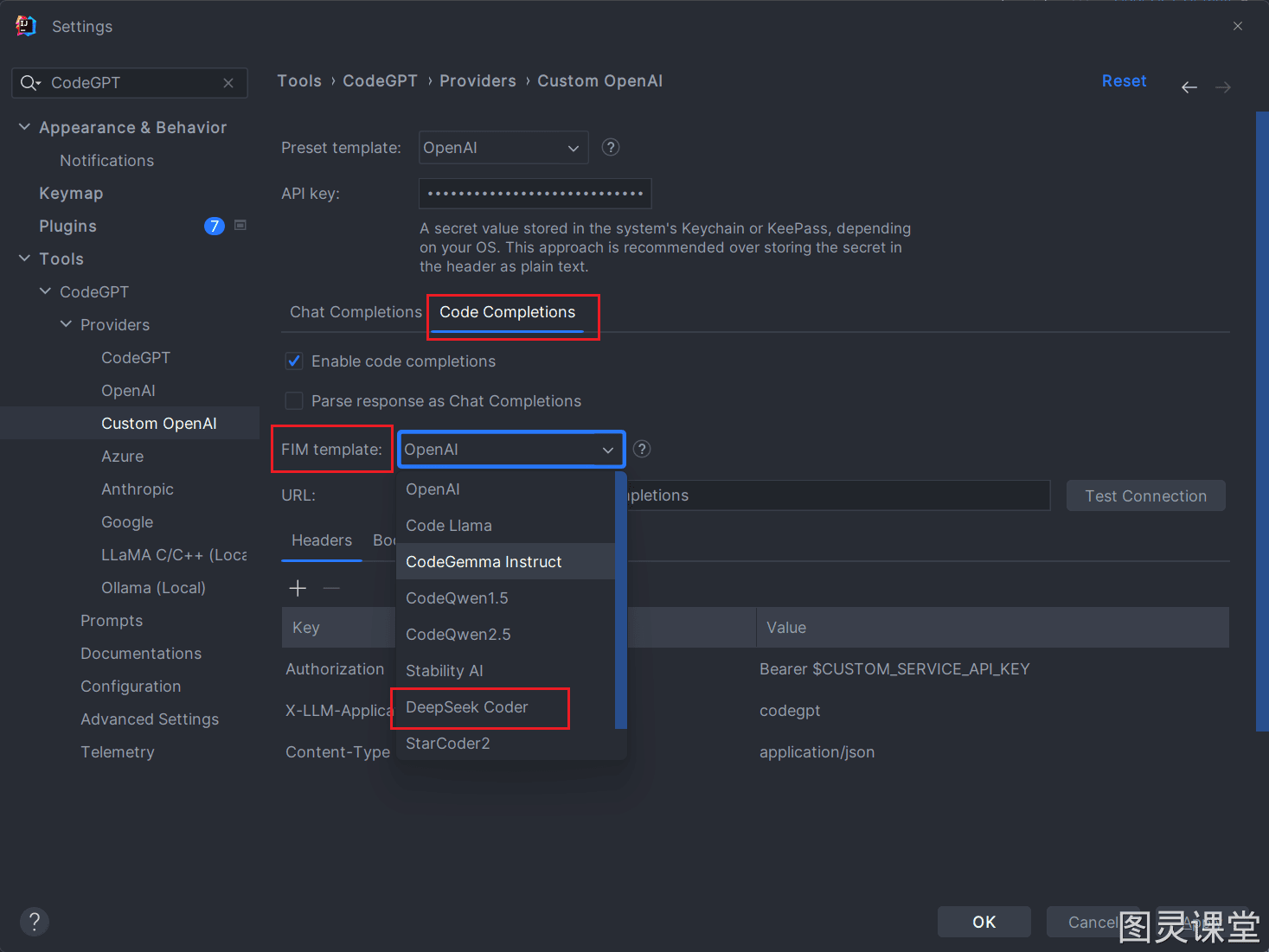The width and height of the screenshot is (1269, 952).
Task: Choose OpenAI from FIM template list
Action: pyautogui.click(x=505, y=489)
